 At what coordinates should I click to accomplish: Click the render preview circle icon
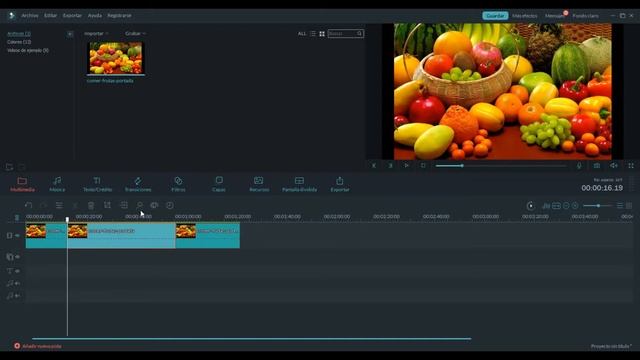(530, 206)
